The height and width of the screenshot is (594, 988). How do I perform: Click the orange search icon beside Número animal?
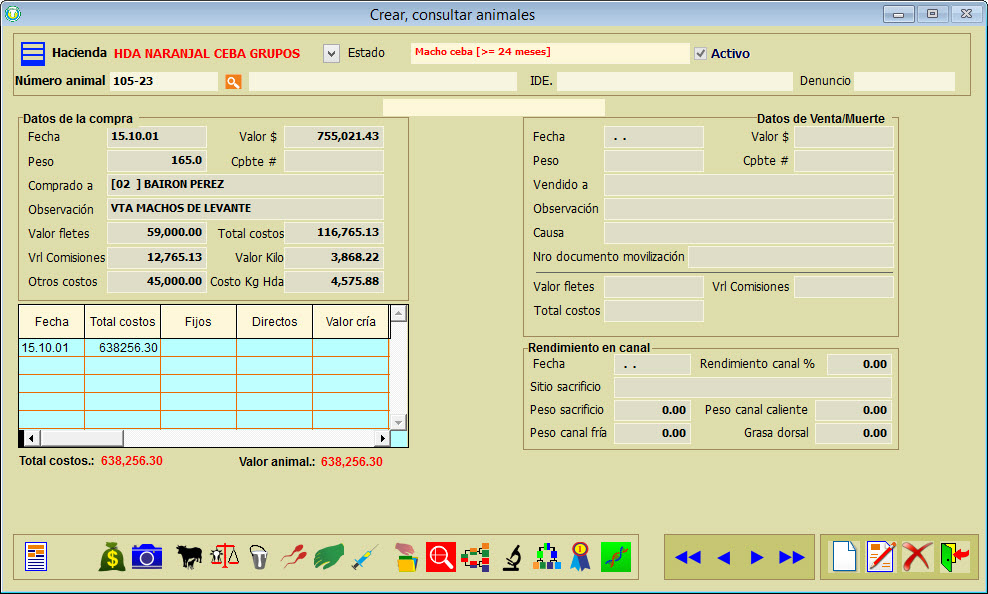pos(233,82)
